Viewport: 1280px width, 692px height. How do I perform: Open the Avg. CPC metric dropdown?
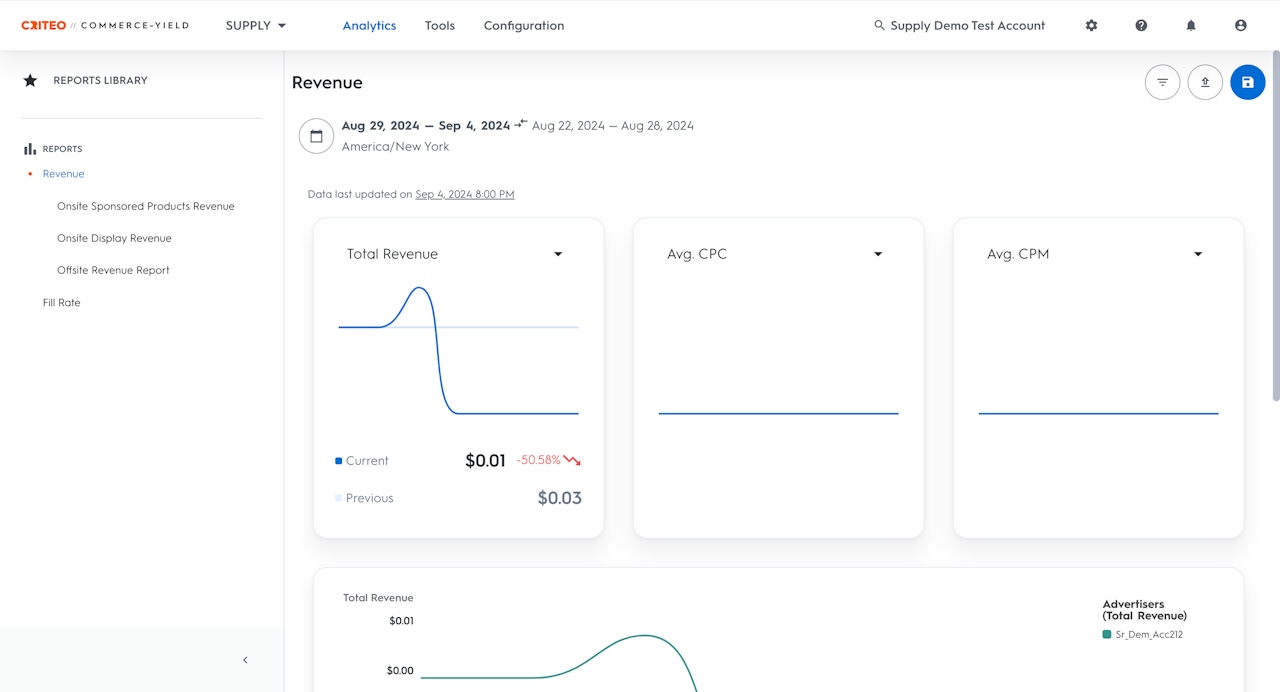(878, 254)
